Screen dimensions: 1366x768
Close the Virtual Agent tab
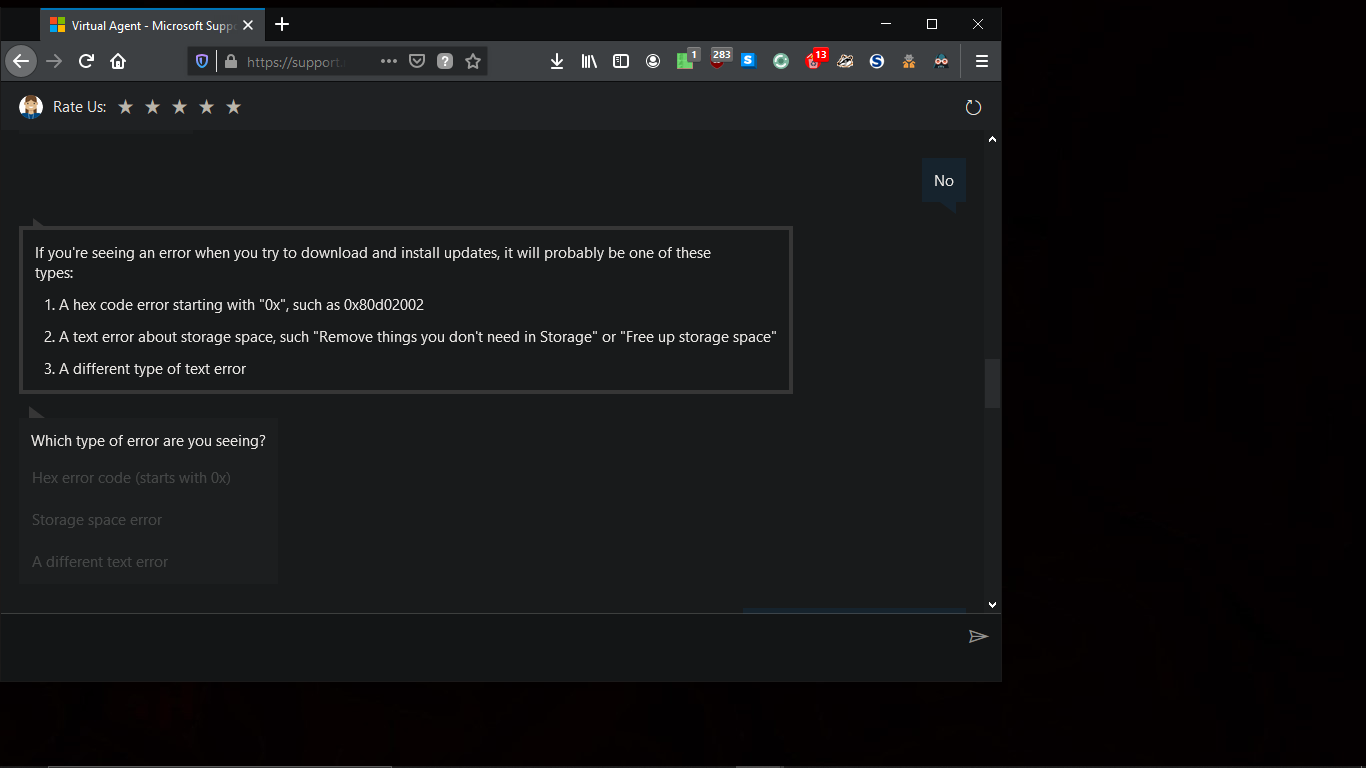coord(248,25)
